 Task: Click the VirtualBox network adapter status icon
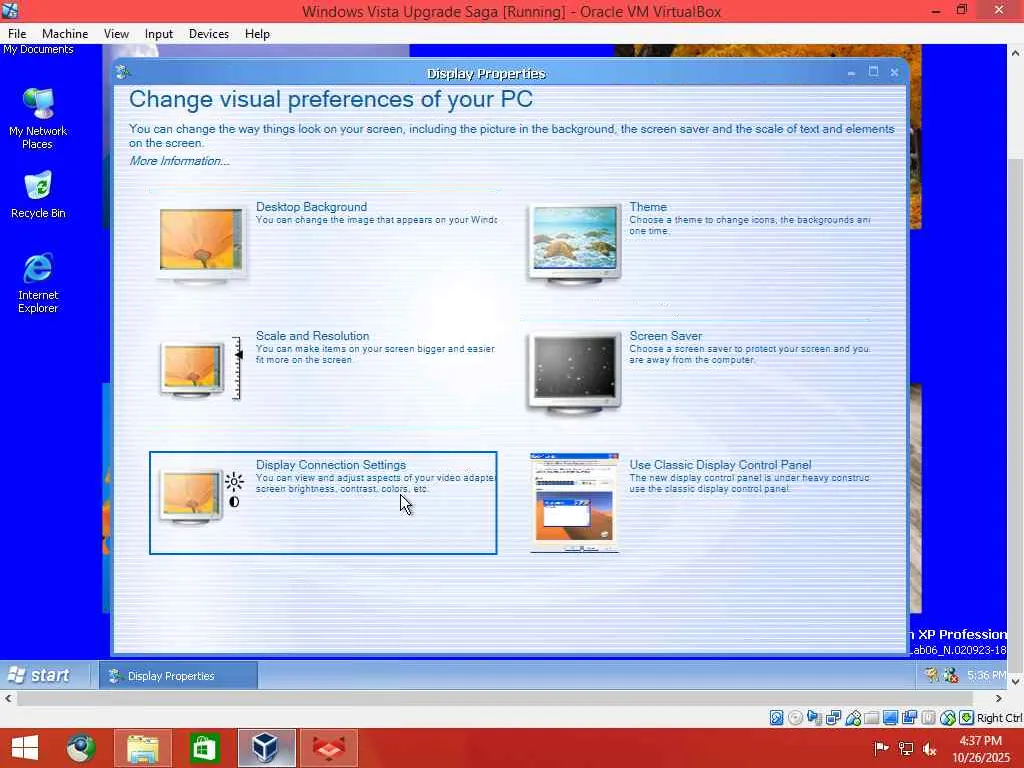point(833,718)
